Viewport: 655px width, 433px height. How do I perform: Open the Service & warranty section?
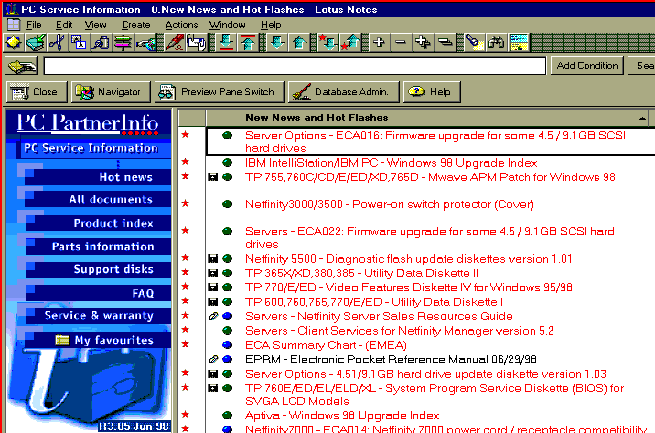[99, 316]
